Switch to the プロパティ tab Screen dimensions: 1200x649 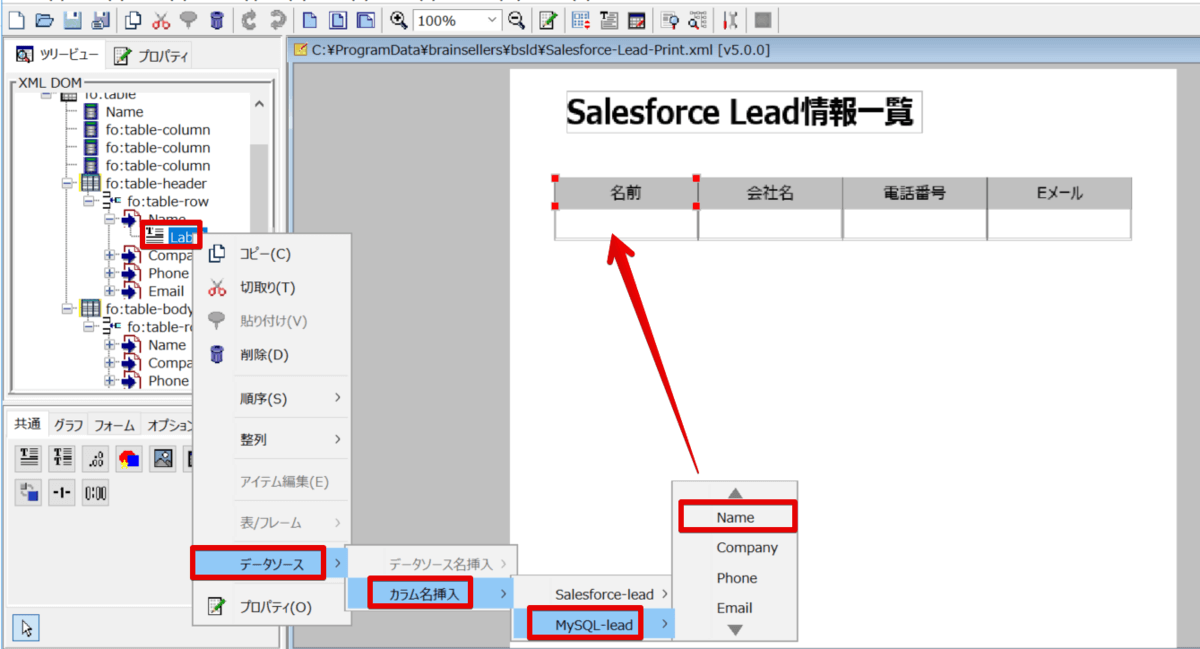(150, 56)
